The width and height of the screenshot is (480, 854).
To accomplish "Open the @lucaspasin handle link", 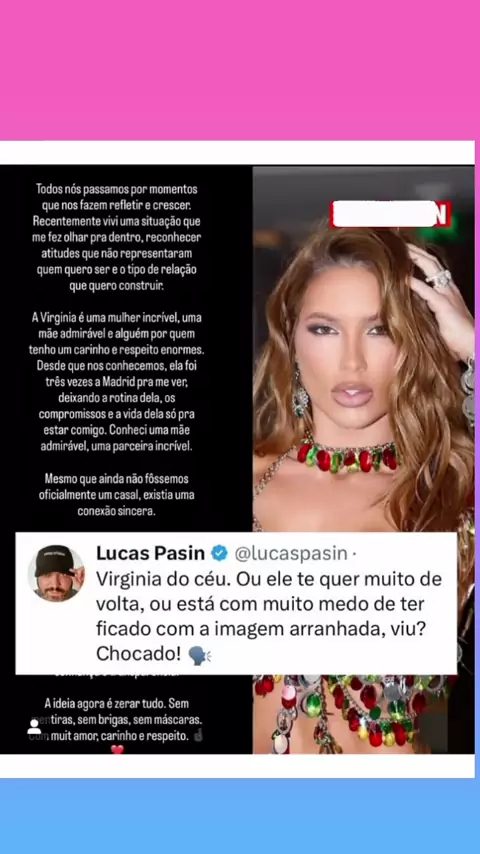I will [x=291, y=553].
